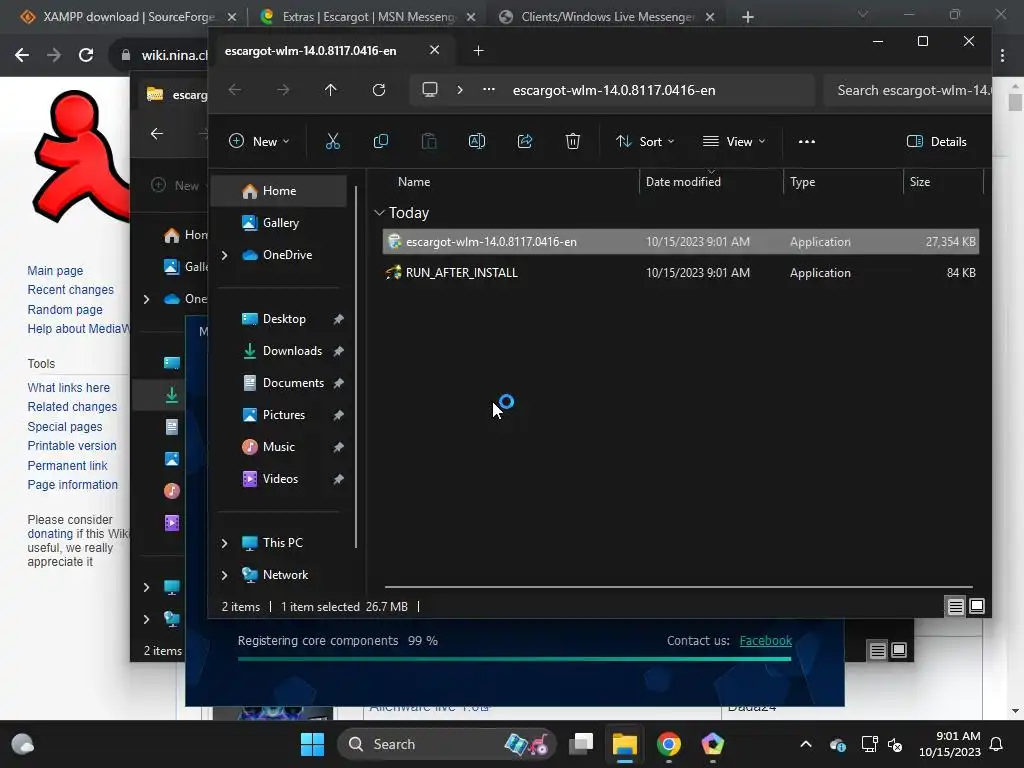Open Google Chrome from the taskbar
Screen dimensions: 1024x768
668,744
